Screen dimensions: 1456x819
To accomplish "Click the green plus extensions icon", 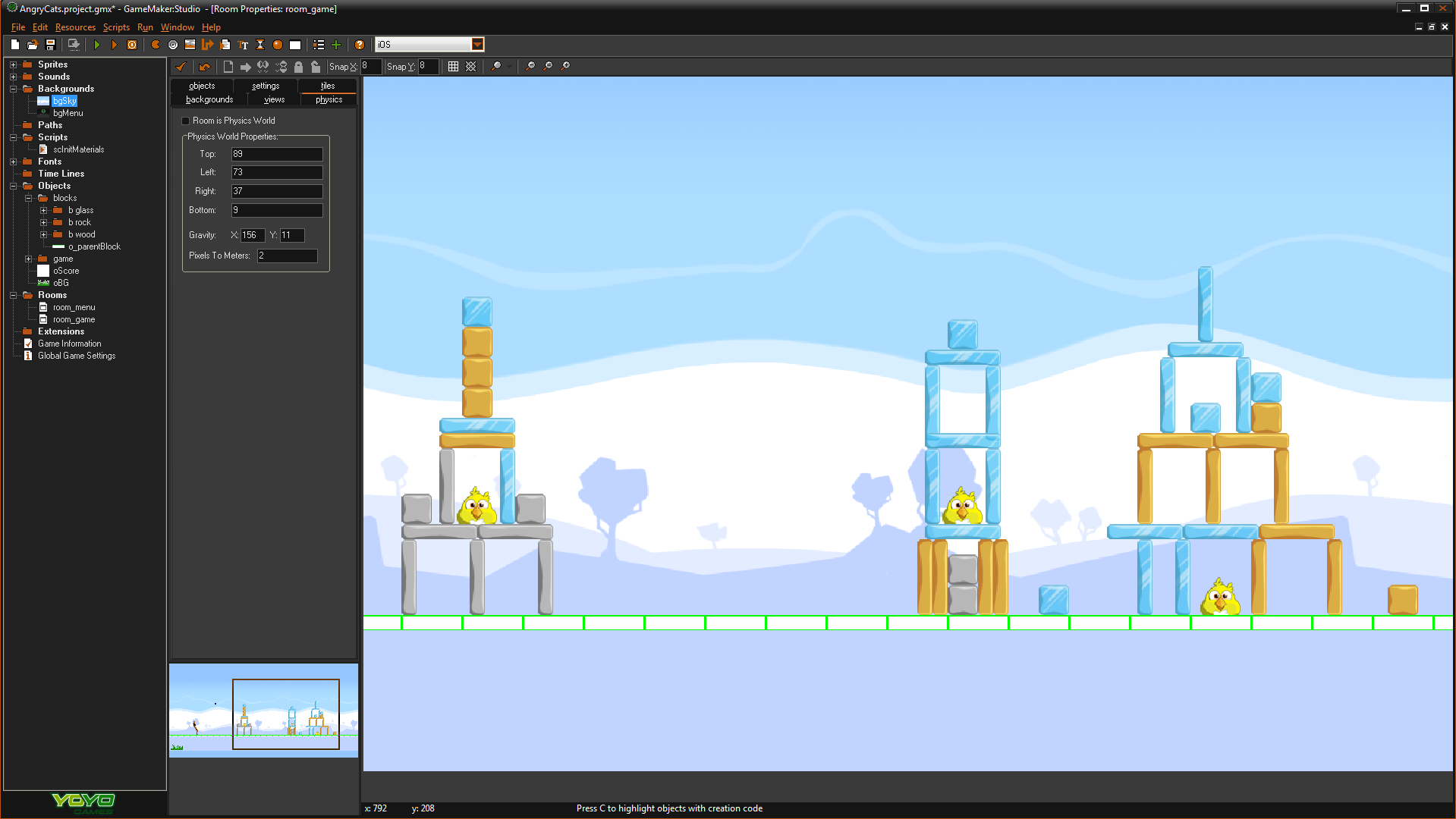I will point(336,45).
